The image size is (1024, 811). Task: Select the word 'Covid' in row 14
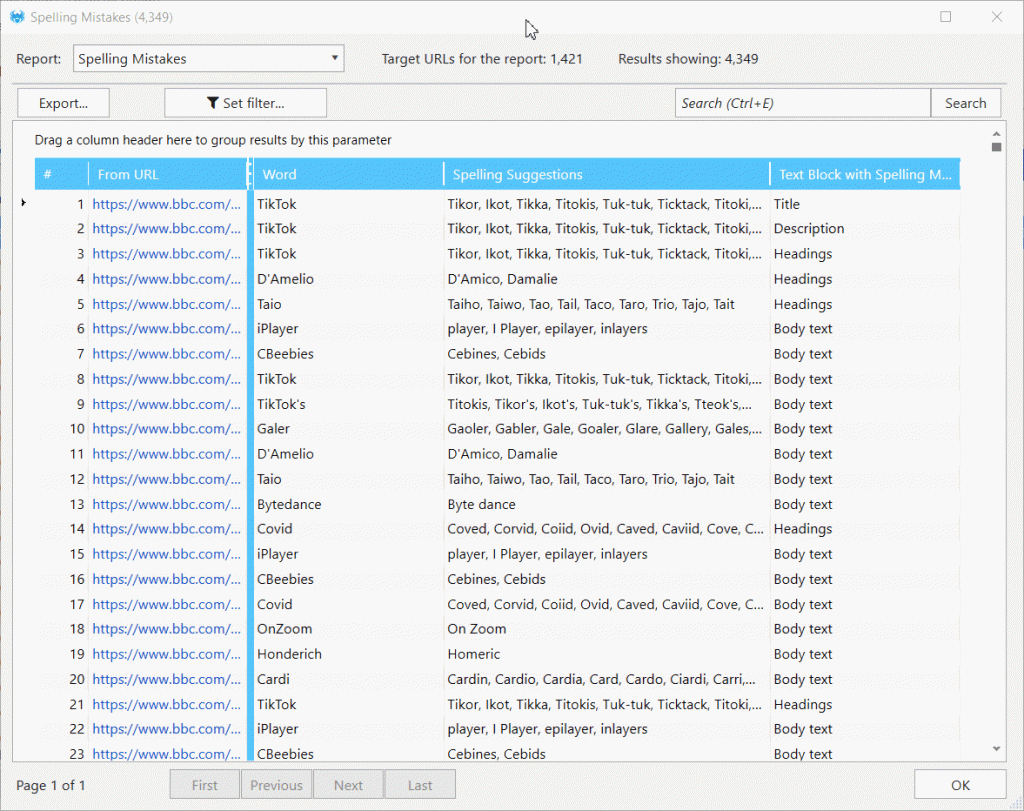274,529
